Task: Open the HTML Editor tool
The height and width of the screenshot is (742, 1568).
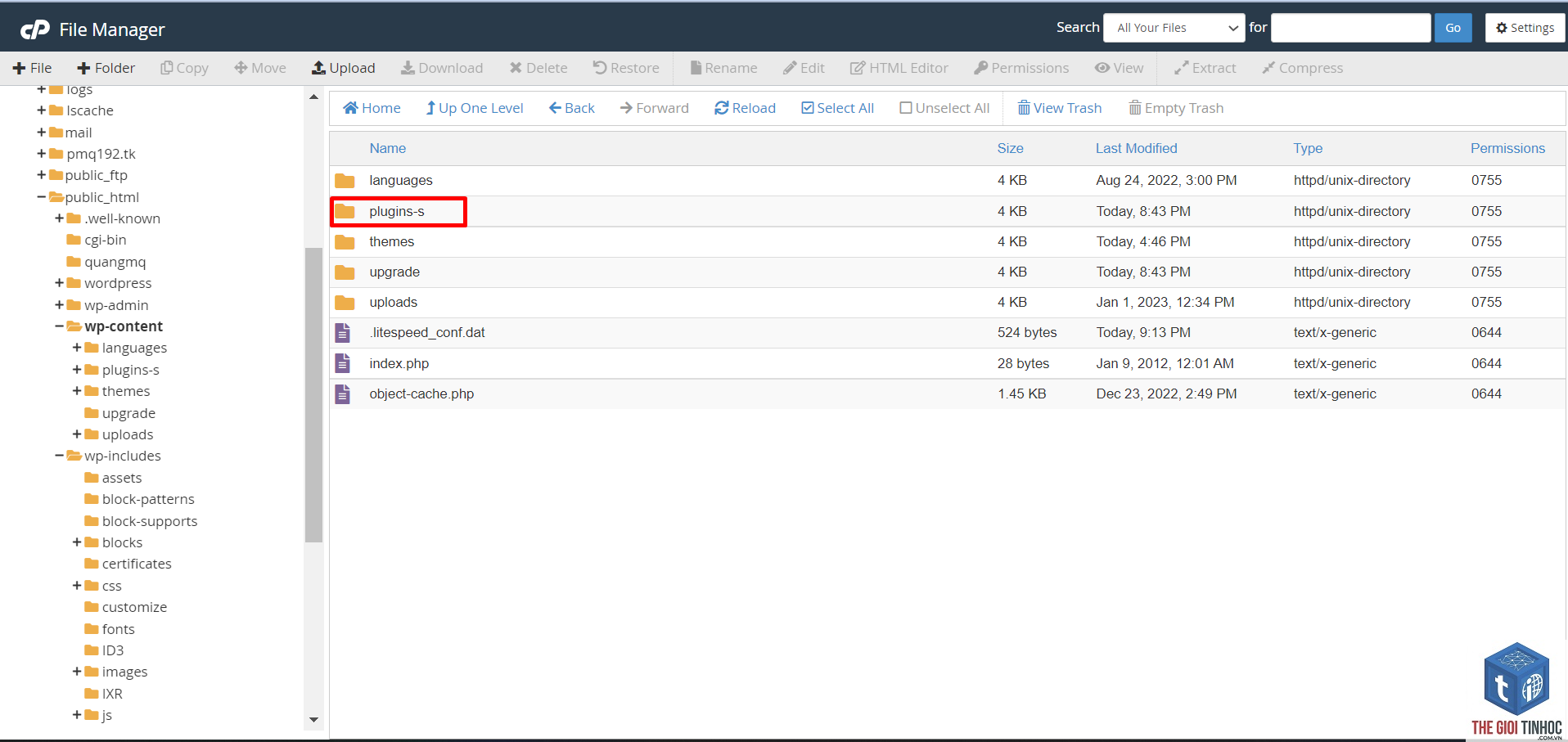Action: [x=899, y=68]
